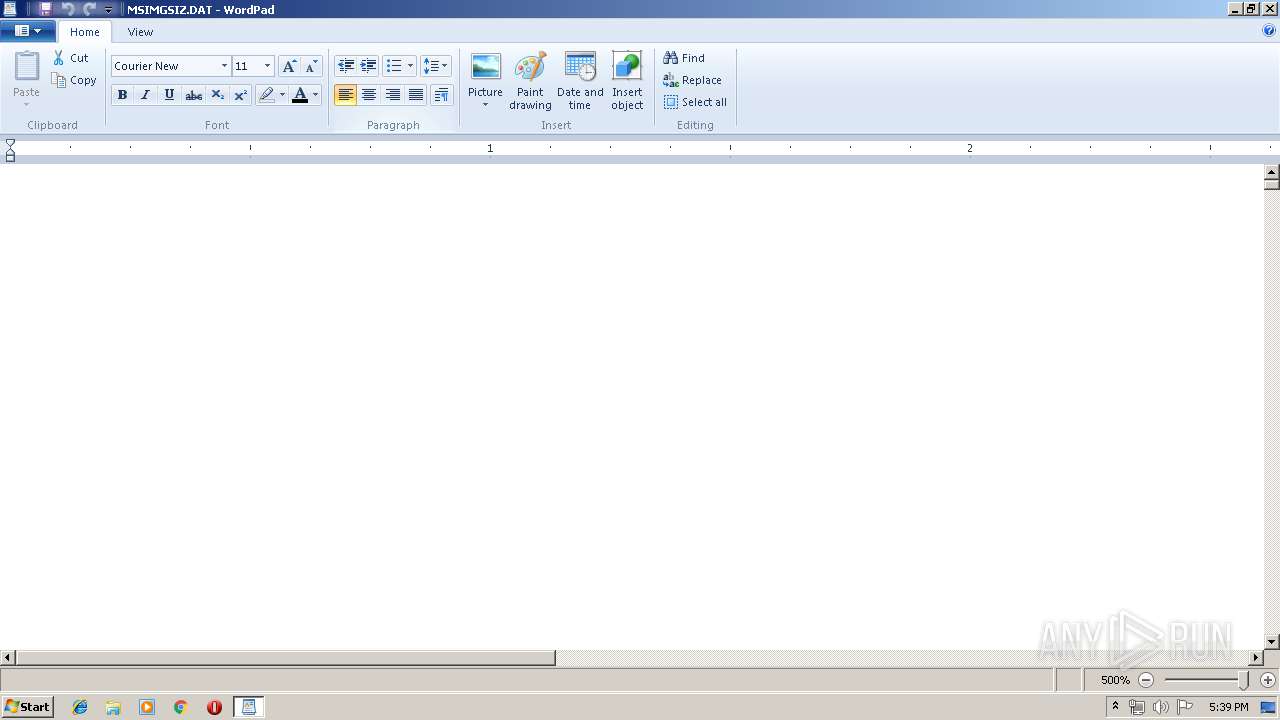Undo the last action
The height and width of the screenshot is (720, 1280).
click(x=68, y=9)
